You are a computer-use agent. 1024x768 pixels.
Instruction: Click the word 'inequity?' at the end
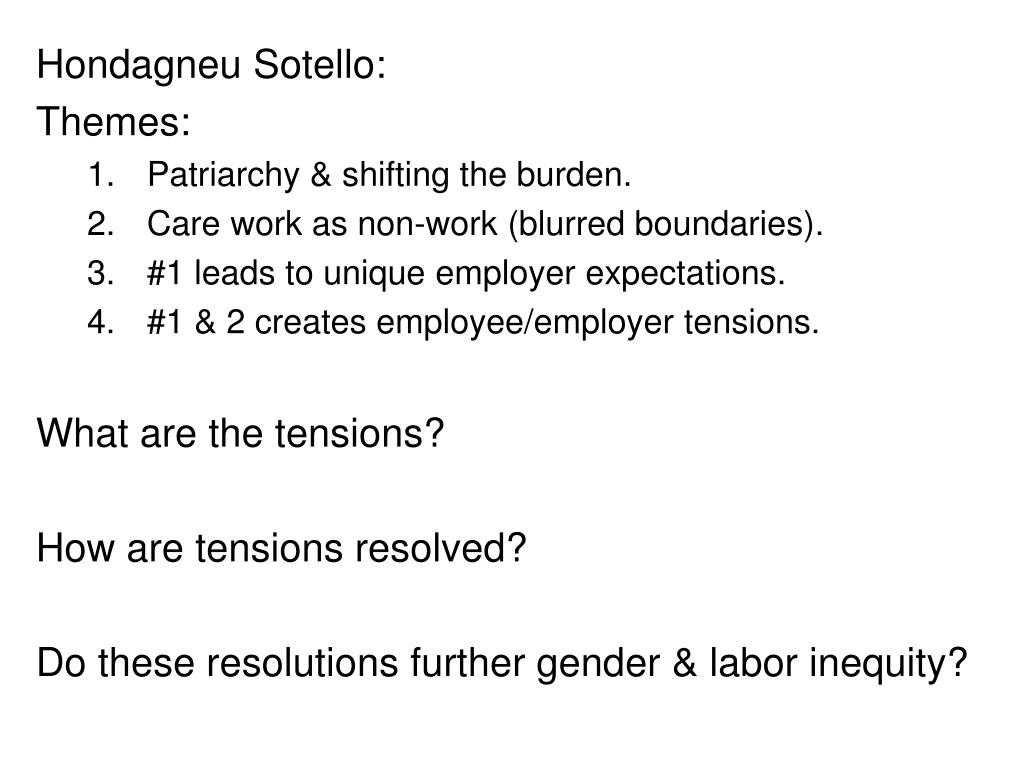(888, 664)
